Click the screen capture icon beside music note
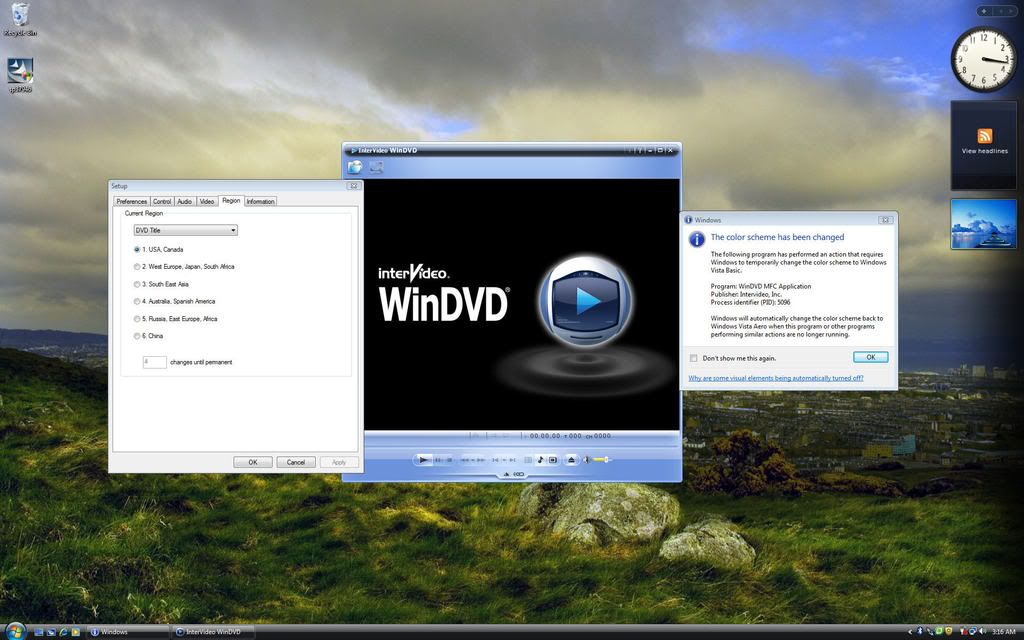Viewport: 1024px width, 640px height. click(x=552, y=460)
